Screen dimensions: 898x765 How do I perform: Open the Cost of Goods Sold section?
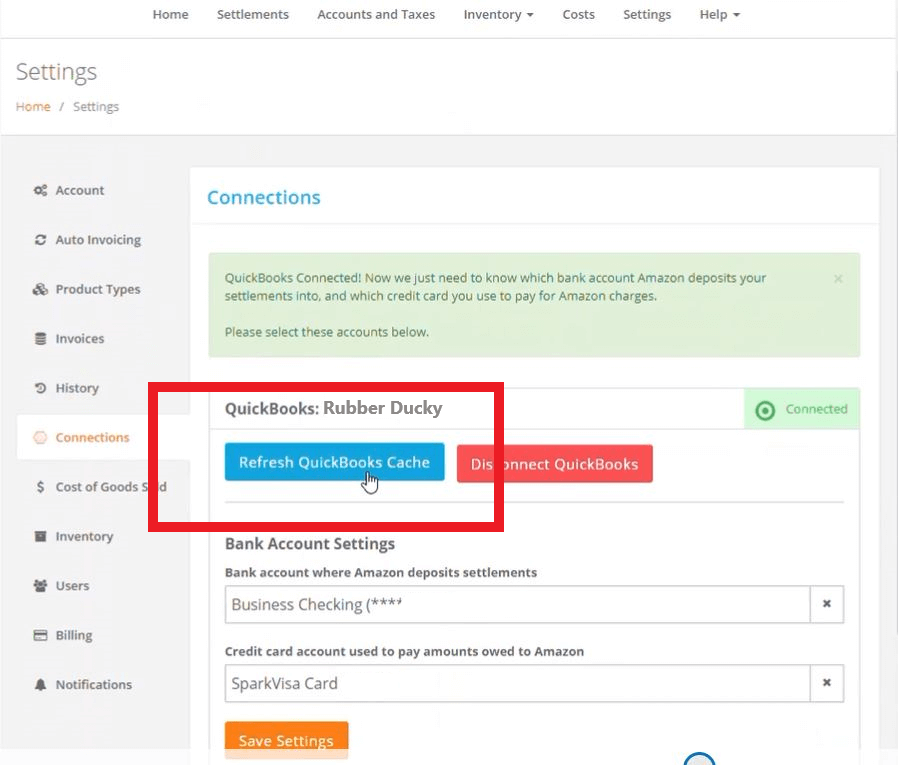point(111,487)
